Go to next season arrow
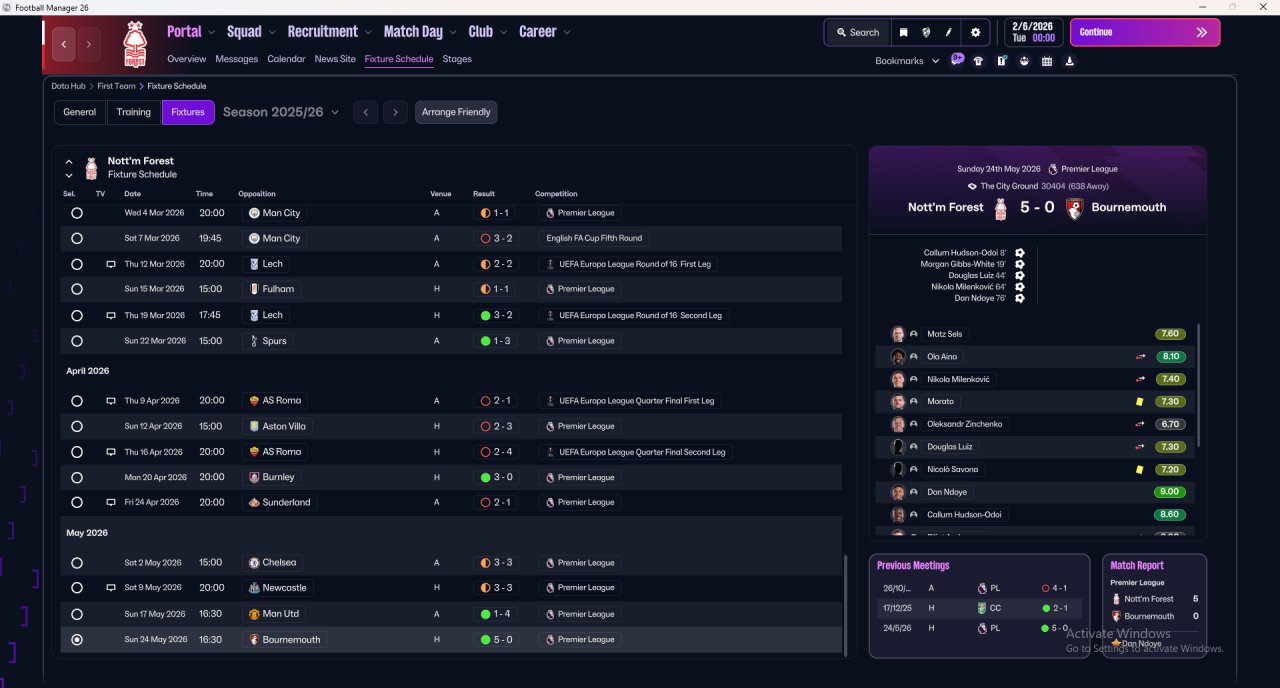Viewport: 1280px width, 688px height. pos(396,112)
